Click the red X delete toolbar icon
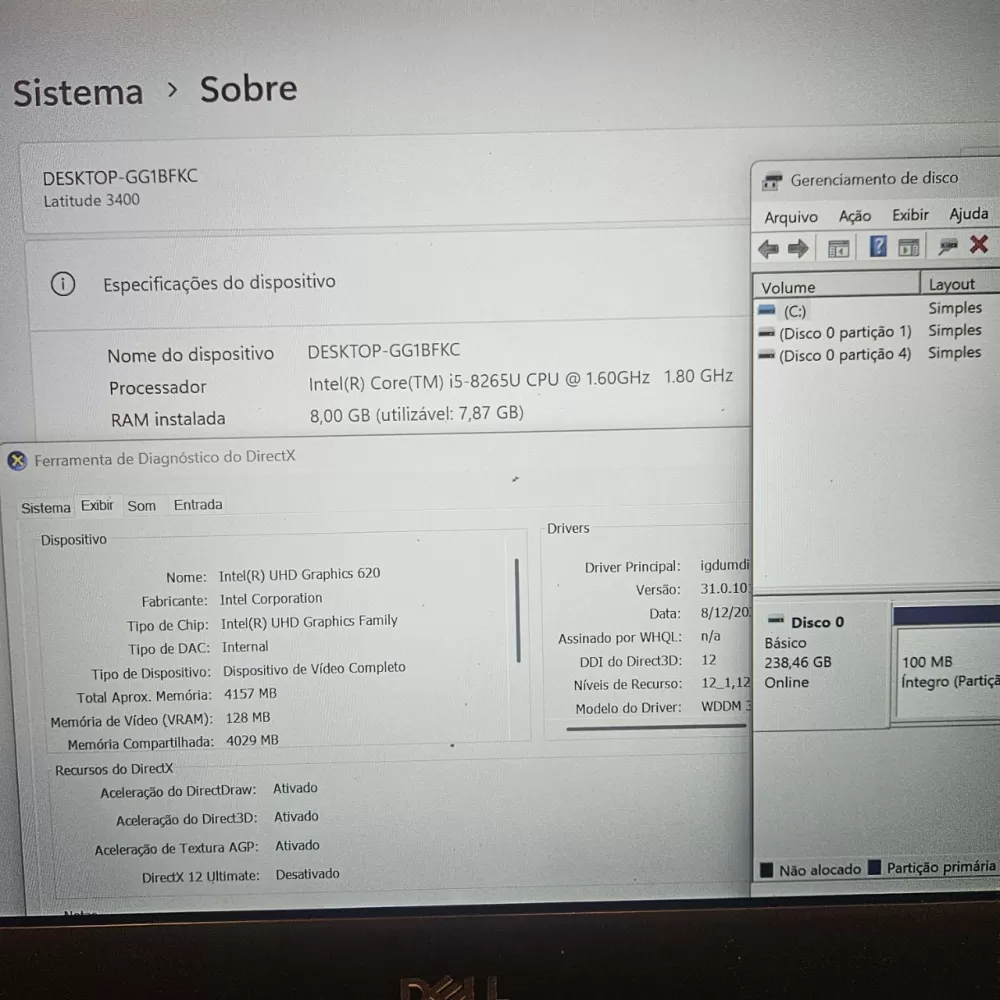Screen dimensions: 1000x1000 (979, 244)
